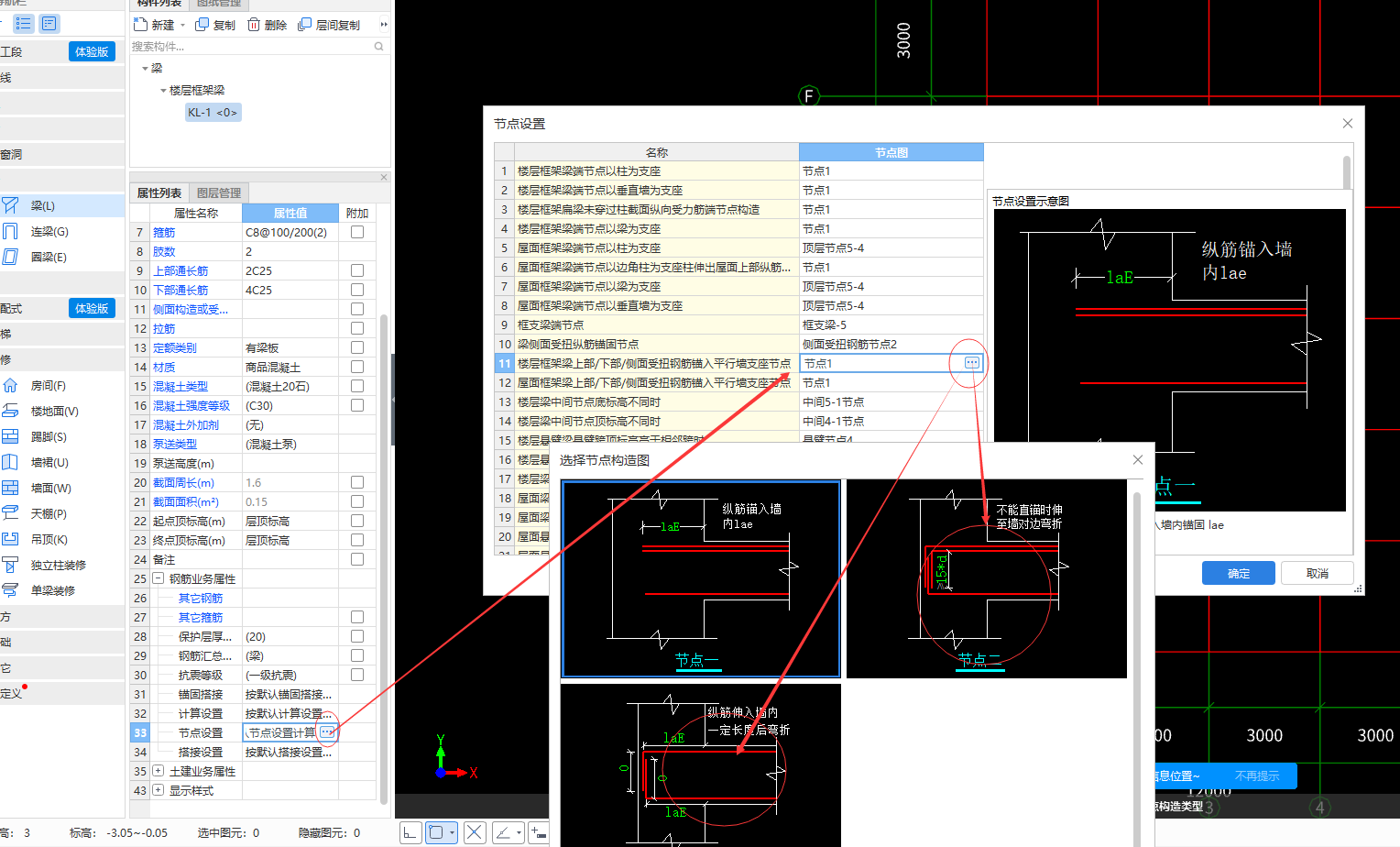
Task: Click the dynamic input plus icon in status bar
Action: [x=539, y=832]
